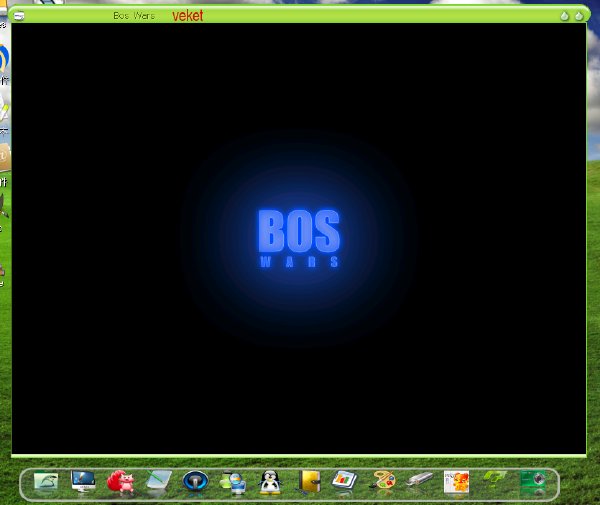Launch the green camera screenshot dock icon

(533, 480)
